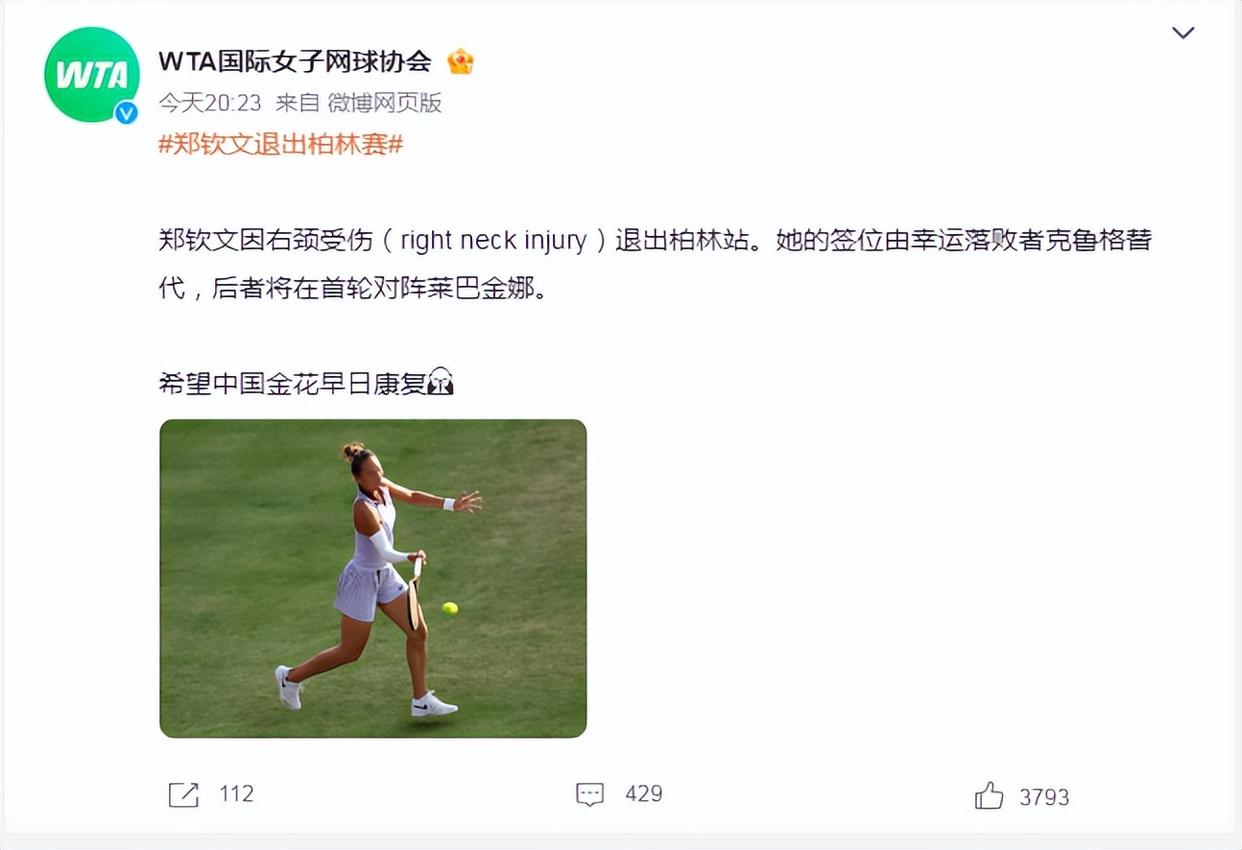Open WTA国际女子网球协会 account name
The width and height of the screenshot is (1242, 850).
(295, 62)
